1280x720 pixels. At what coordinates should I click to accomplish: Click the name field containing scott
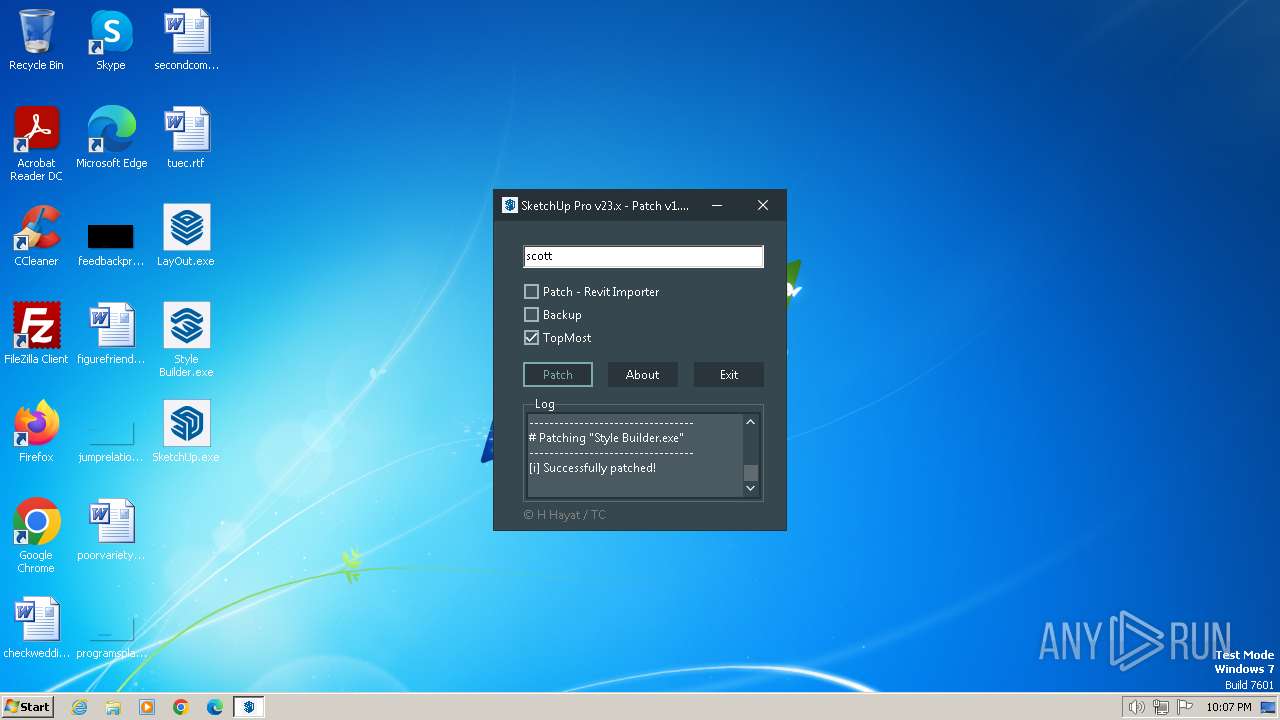pos(643,256)
